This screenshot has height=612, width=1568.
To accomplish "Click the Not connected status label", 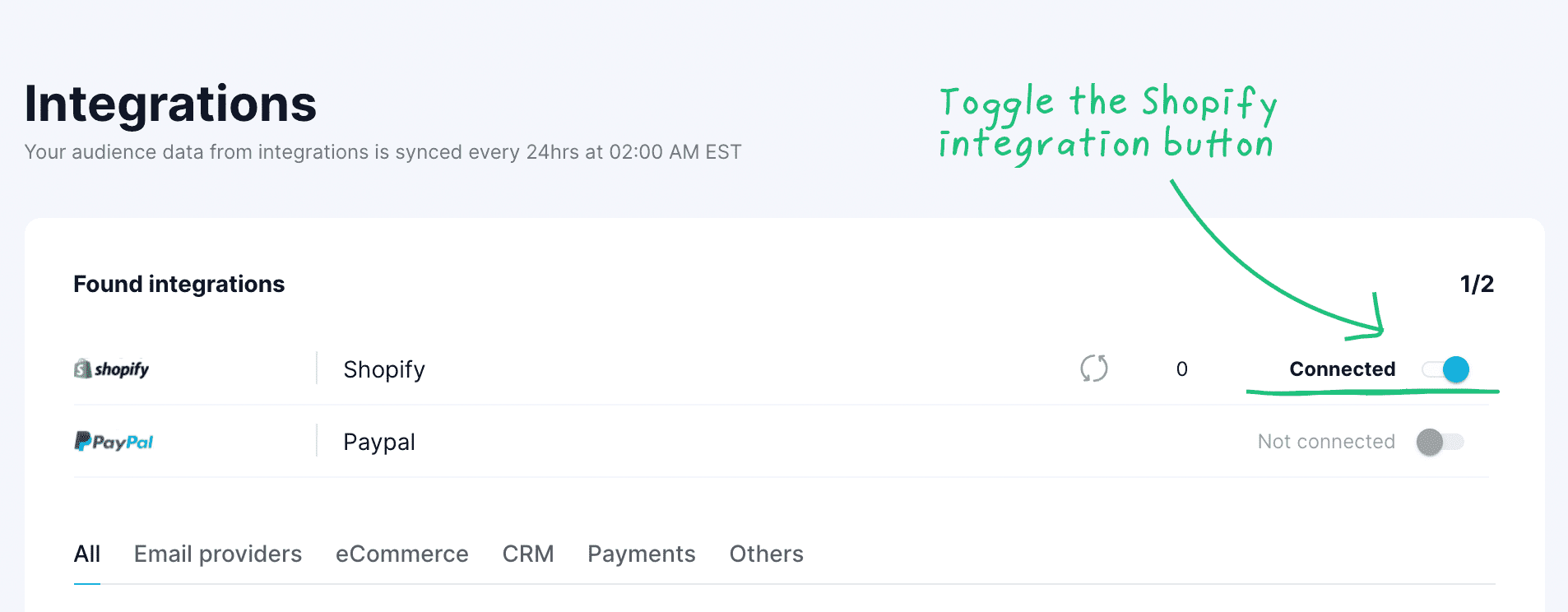I will pyautogui.click(x=1326, y=442).
